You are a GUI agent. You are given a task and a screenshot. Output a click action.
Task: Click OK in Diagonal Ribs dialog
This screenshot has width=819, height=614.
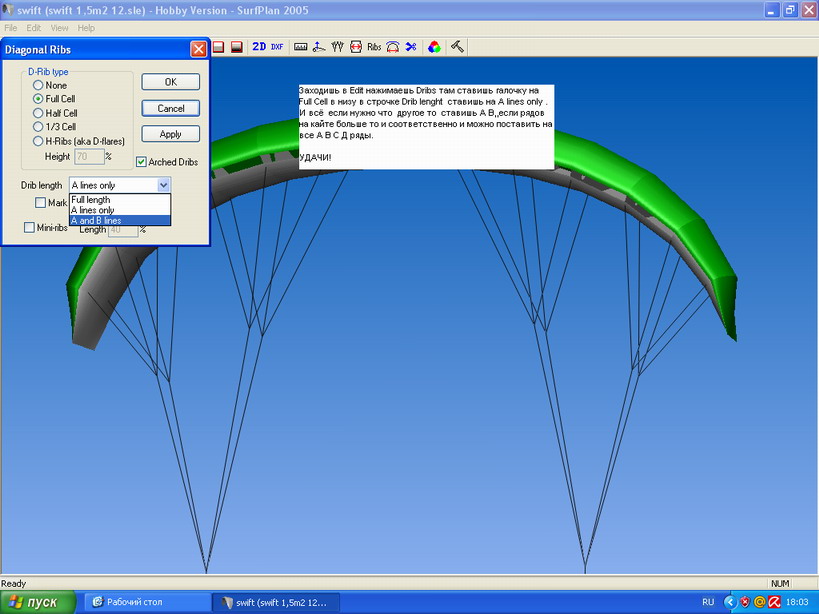[x=170, y=82]
